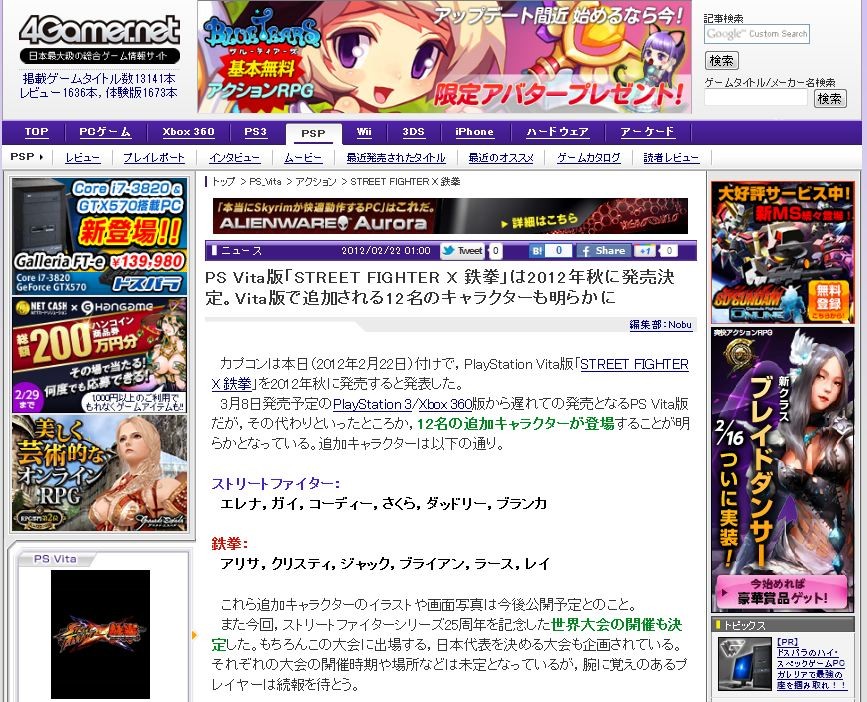
Task: Click the STREET FIGHTER X 鉄拳 breadcrumb
Action: tap(405, 181)
